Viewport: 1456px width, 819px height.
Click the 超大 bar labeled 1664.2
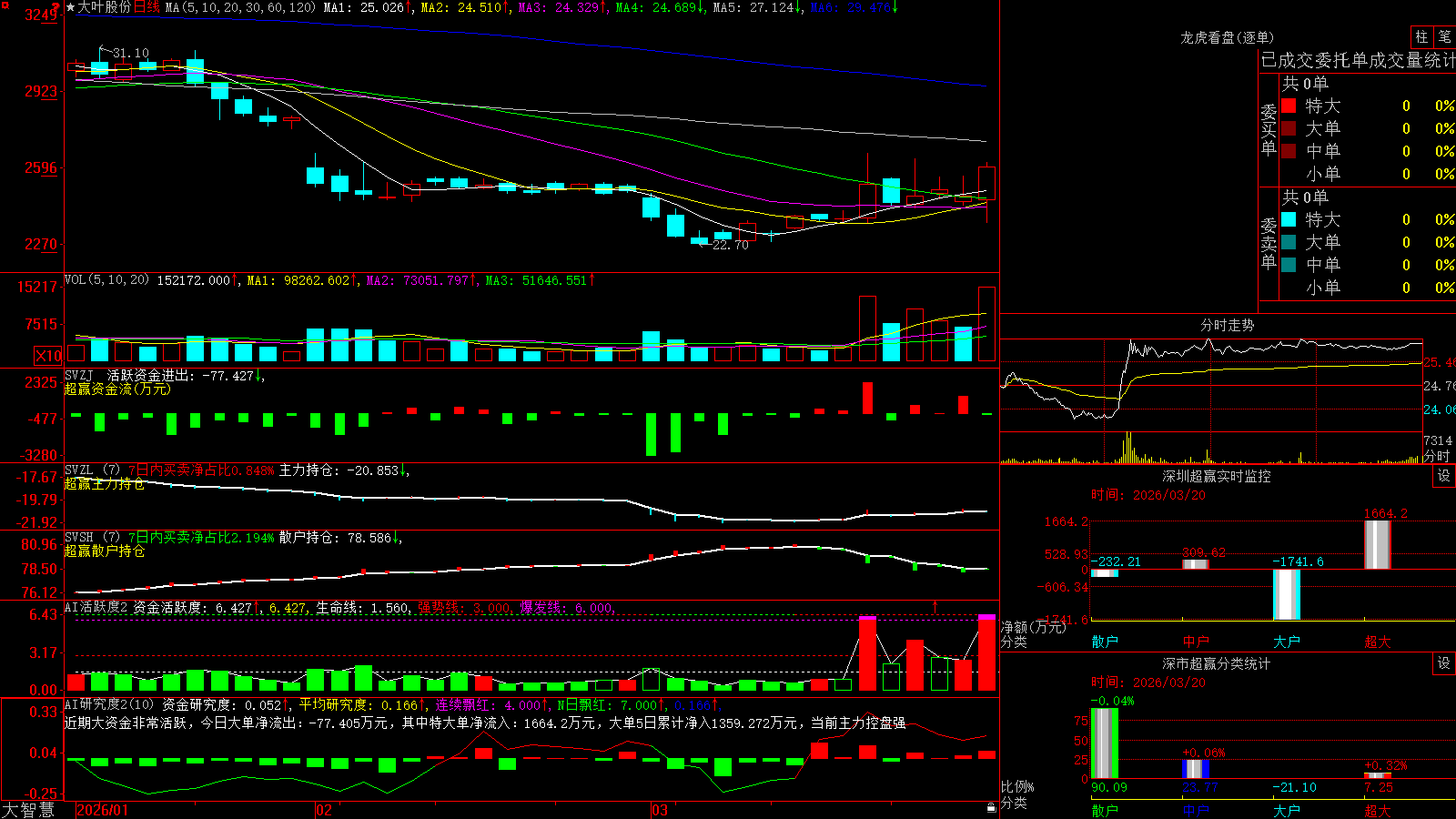tap(1377, 545)
